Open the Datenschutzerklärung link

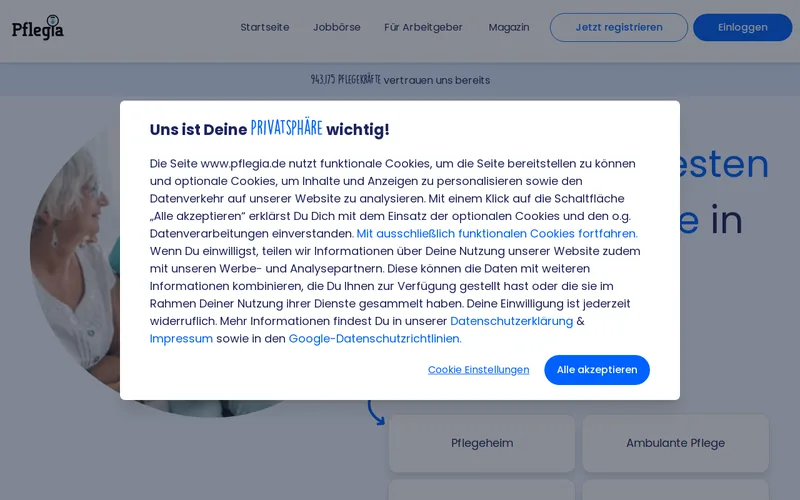(x=512, y=321)
